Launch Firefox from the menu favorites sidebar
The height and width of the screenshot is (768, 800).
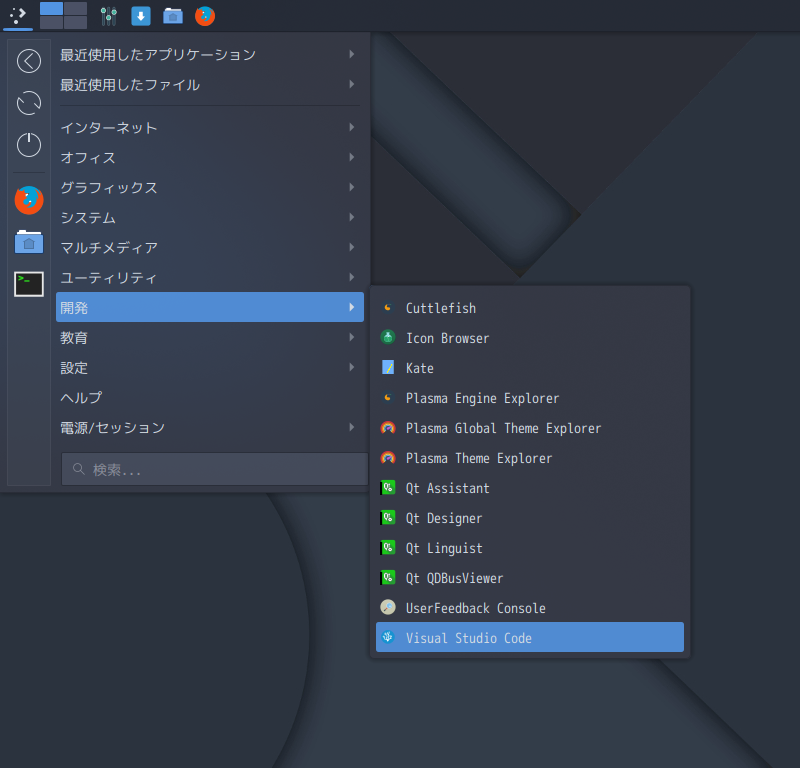(29, 200)
